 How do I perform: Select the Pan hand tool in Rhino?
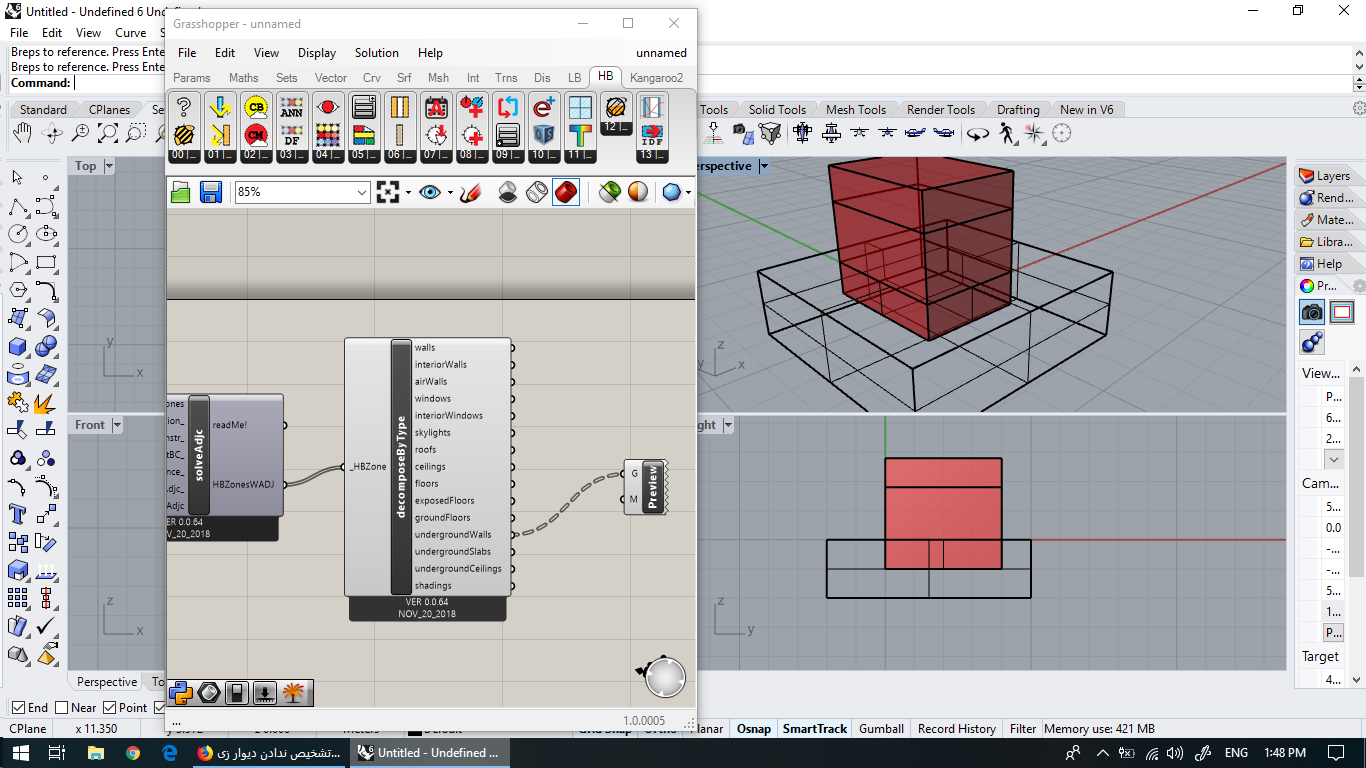coord(23,133)
